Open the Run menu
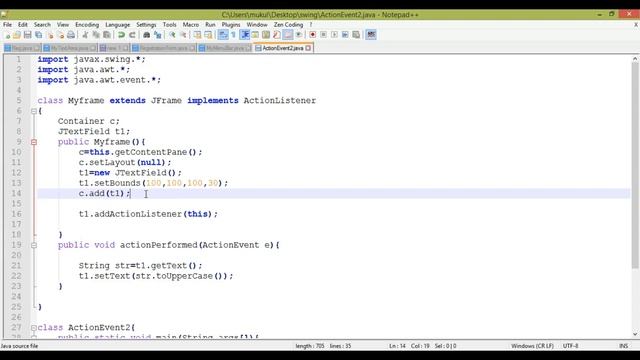Image resolution: width=640 pixels, height=360 pixels. pyautogui.click(x=210, y=25)
